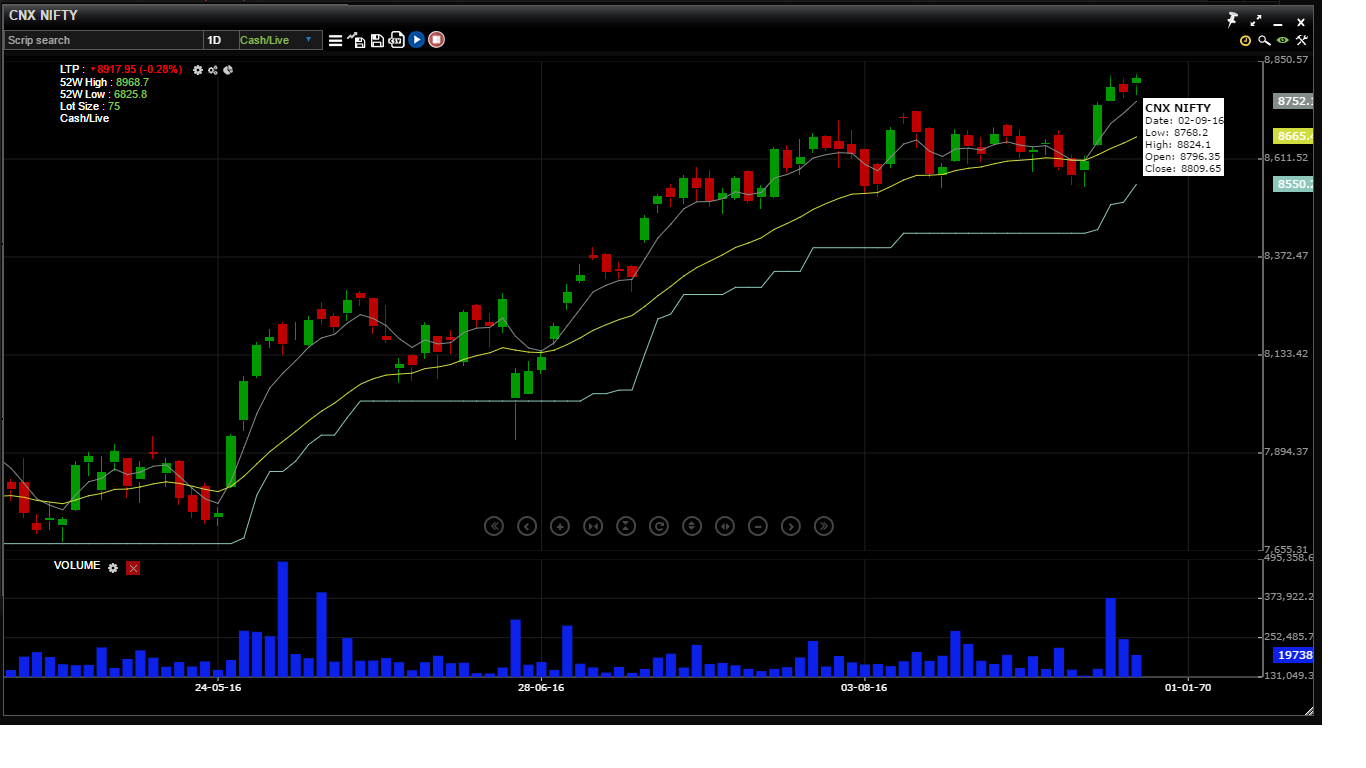Click the CNX NIFTY window title
The width and height of the screenshot is (1366, 768).
pyautogui.click(x=43, y=16)
